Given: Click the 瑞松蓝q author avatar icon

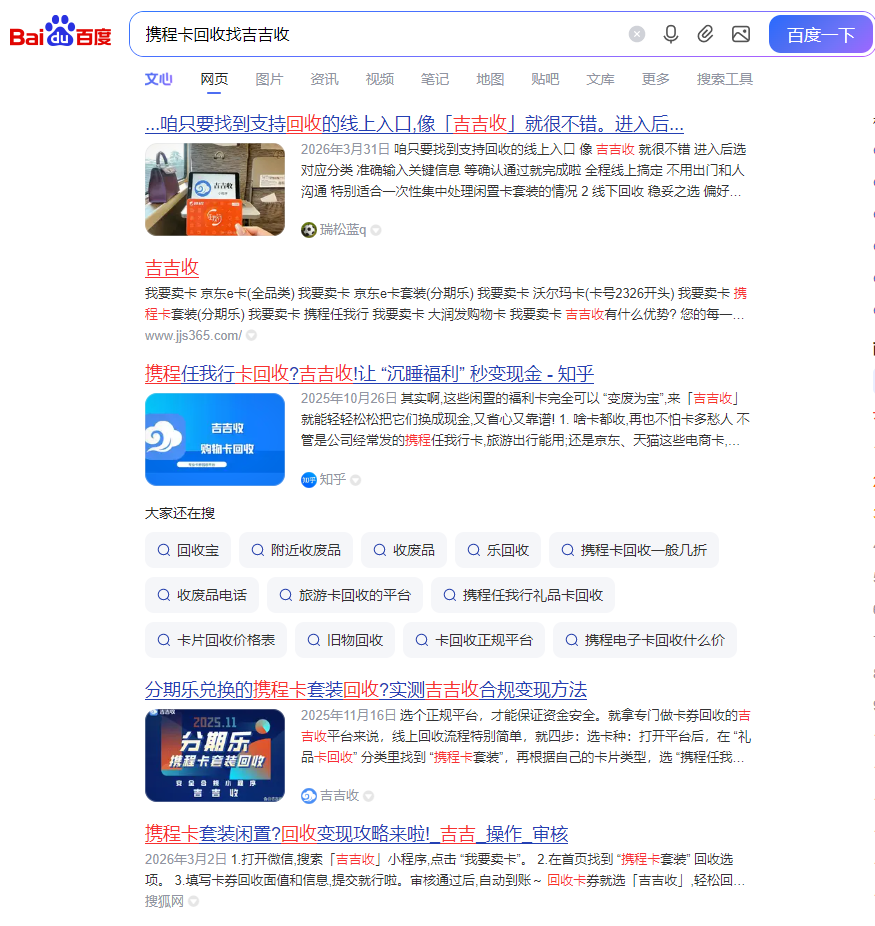Looking at the screenshot, I should pos(308,229).
